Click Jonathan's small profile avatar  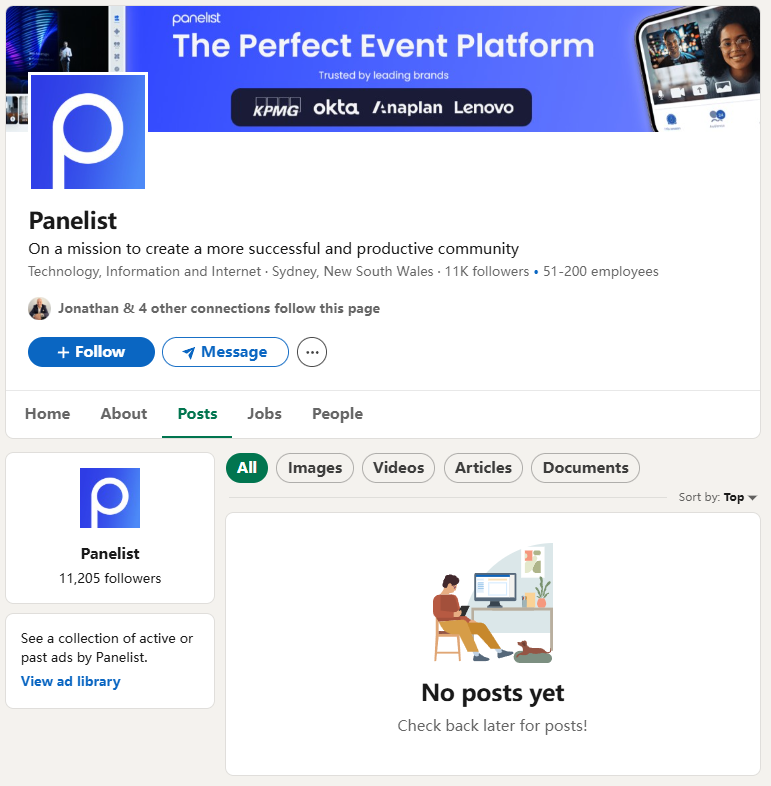click(x=39, y=309)
